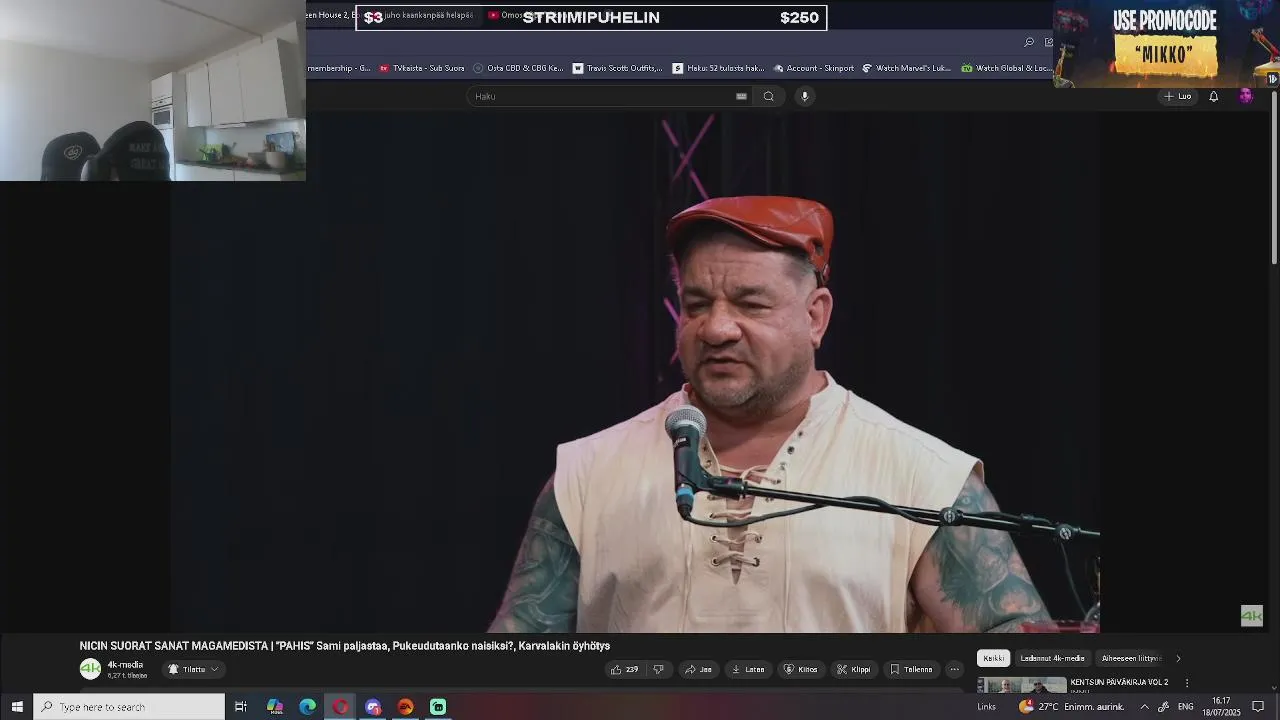Send thanks via Kiitos button

(x=801, y=669)
